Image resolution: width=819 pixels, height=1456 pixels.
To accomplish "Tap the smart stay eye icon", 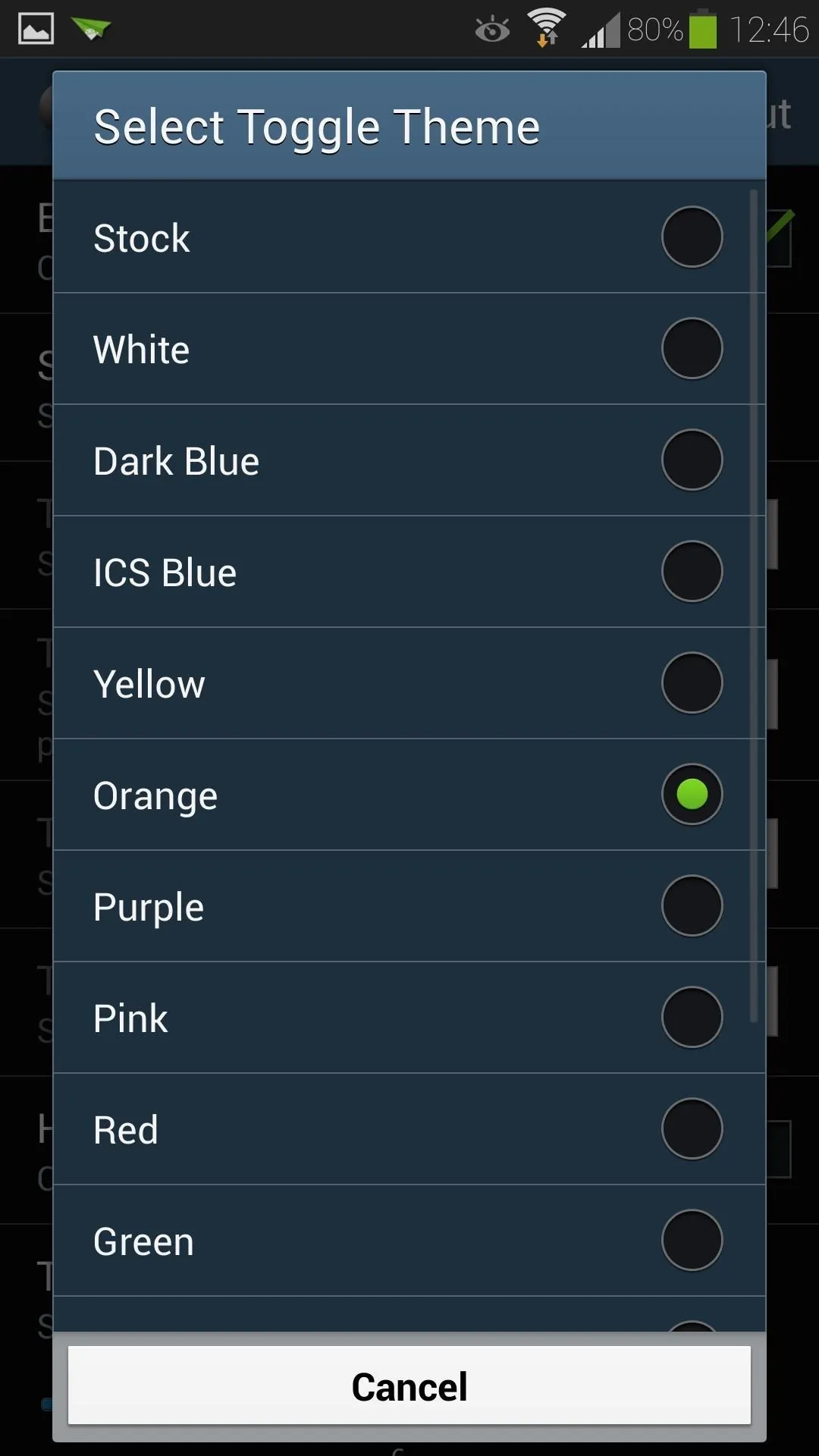I will (492, 30).
